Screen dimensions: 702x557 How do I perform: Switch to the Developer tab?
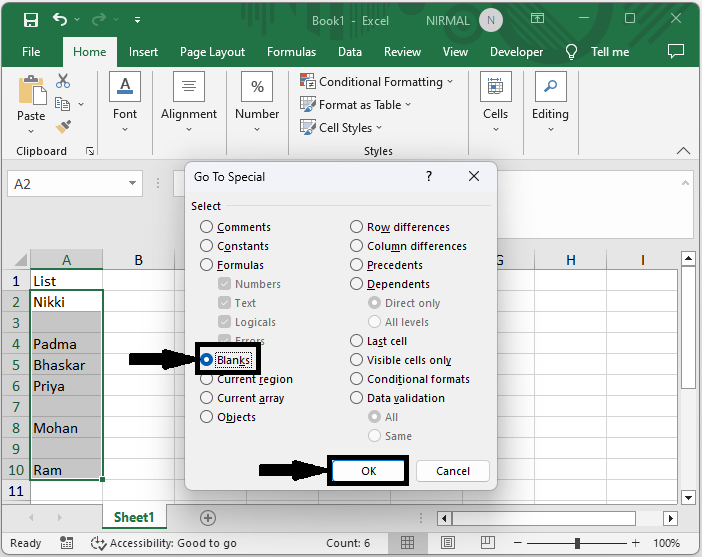click(516, 52)
